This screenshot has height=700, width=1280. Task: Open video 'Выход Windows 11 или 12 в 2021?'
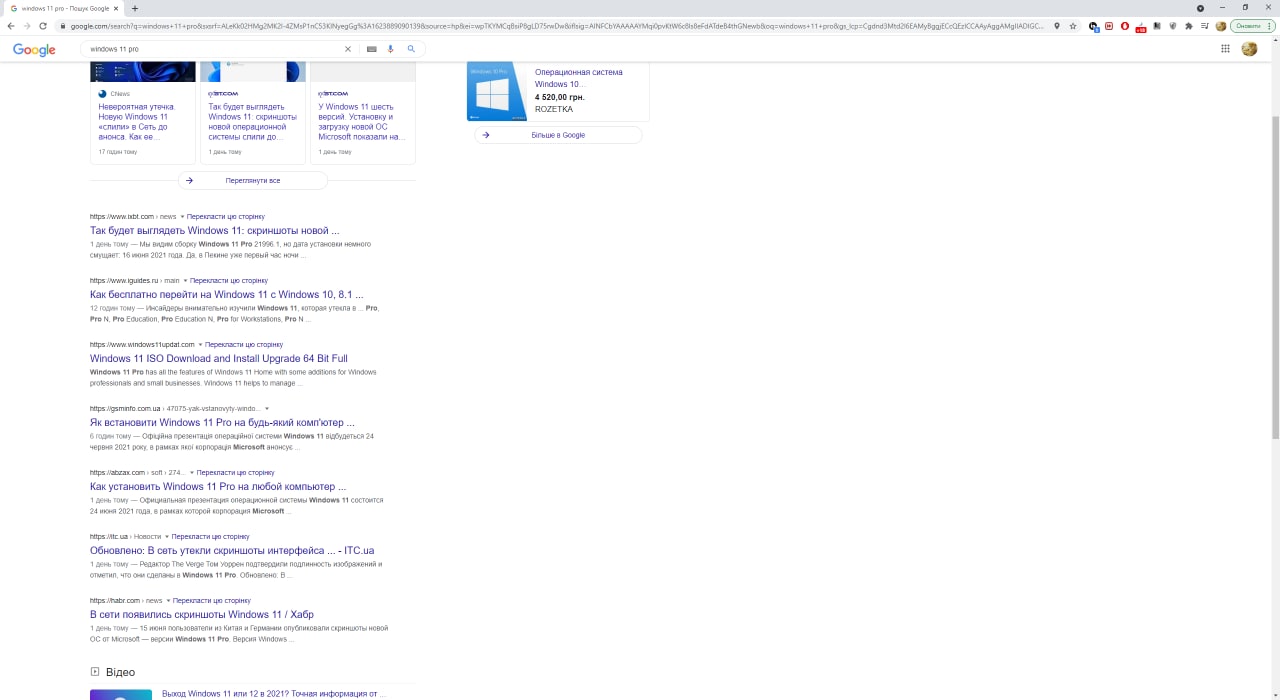pyautogui.click(x=273, y=693)
